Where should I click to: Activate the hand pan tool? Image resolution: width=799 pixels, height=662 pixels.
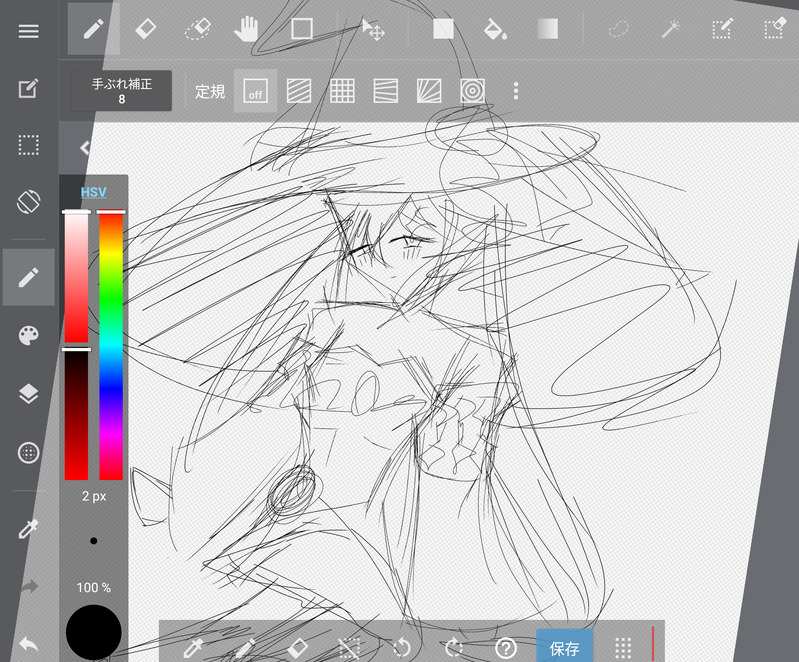coord(247,29)
